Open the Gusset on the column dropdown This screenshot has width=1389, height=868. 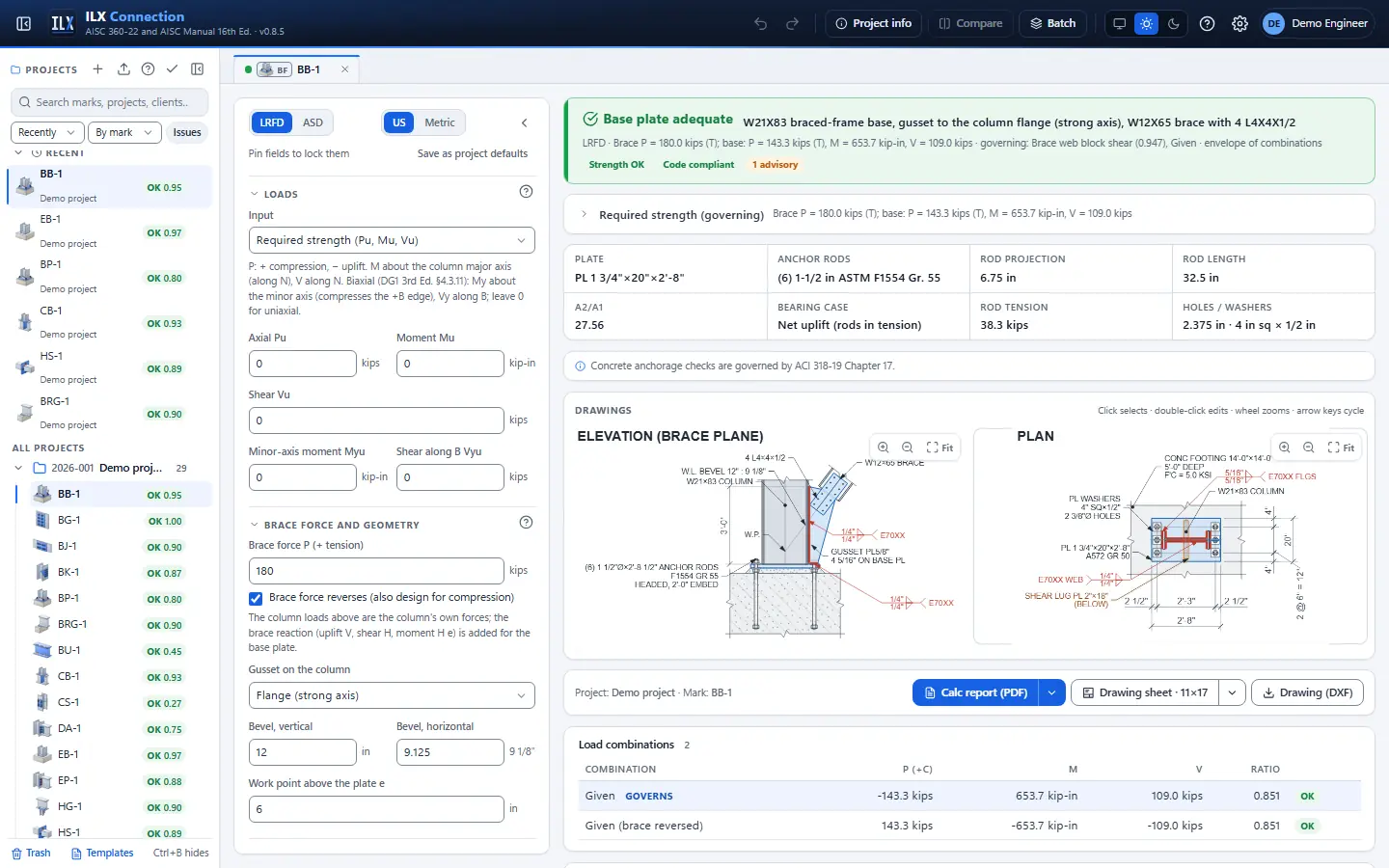tap(392, 695)
